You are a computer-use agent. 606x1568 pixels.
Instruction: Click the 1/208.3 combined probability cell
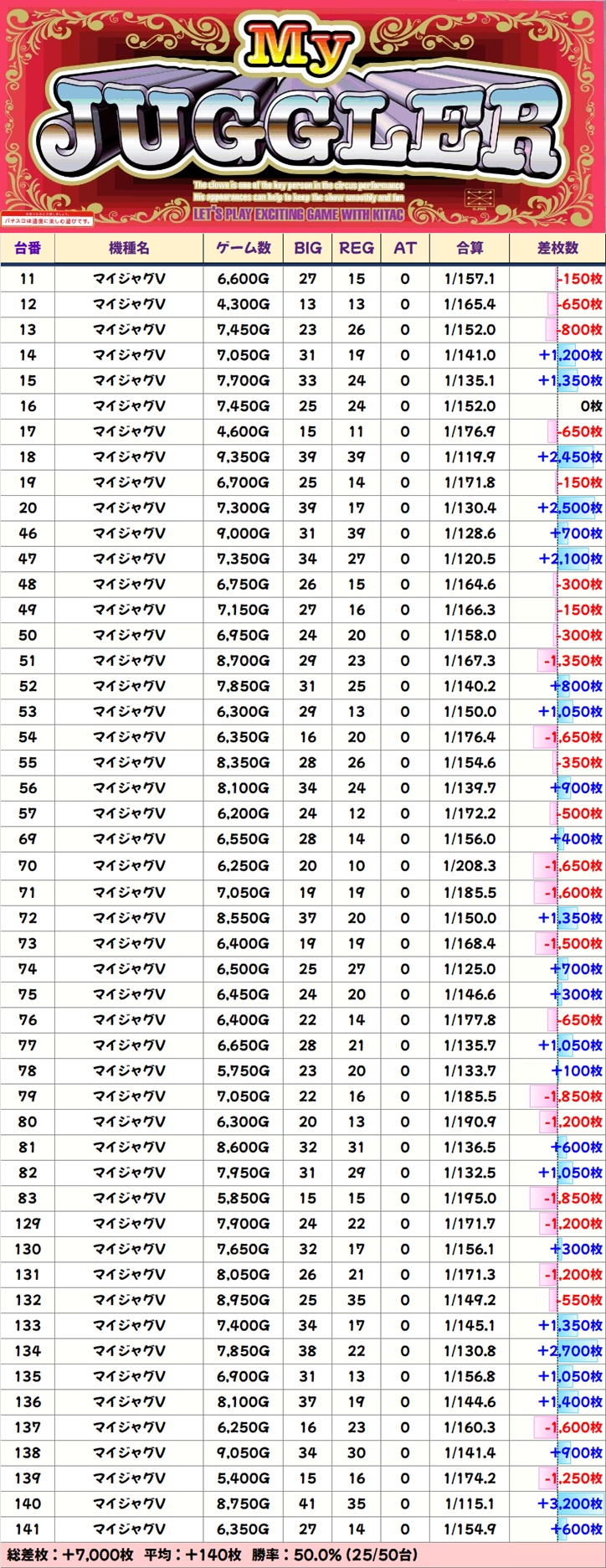pyautogui.click(x=470, y=866)
